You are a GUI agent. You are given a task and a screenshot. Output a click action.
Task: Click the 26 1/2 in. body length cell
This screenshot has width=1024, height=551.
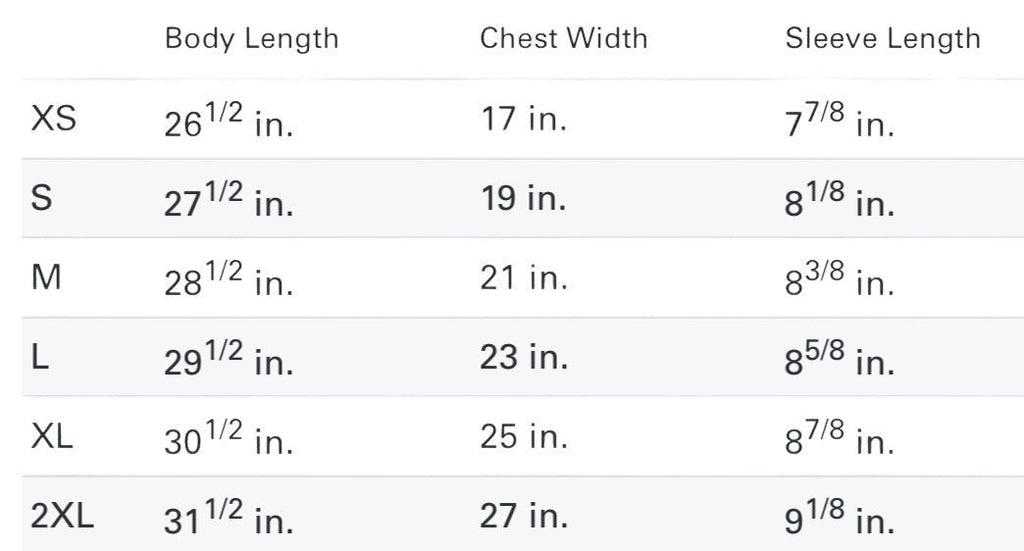point(229,123)
